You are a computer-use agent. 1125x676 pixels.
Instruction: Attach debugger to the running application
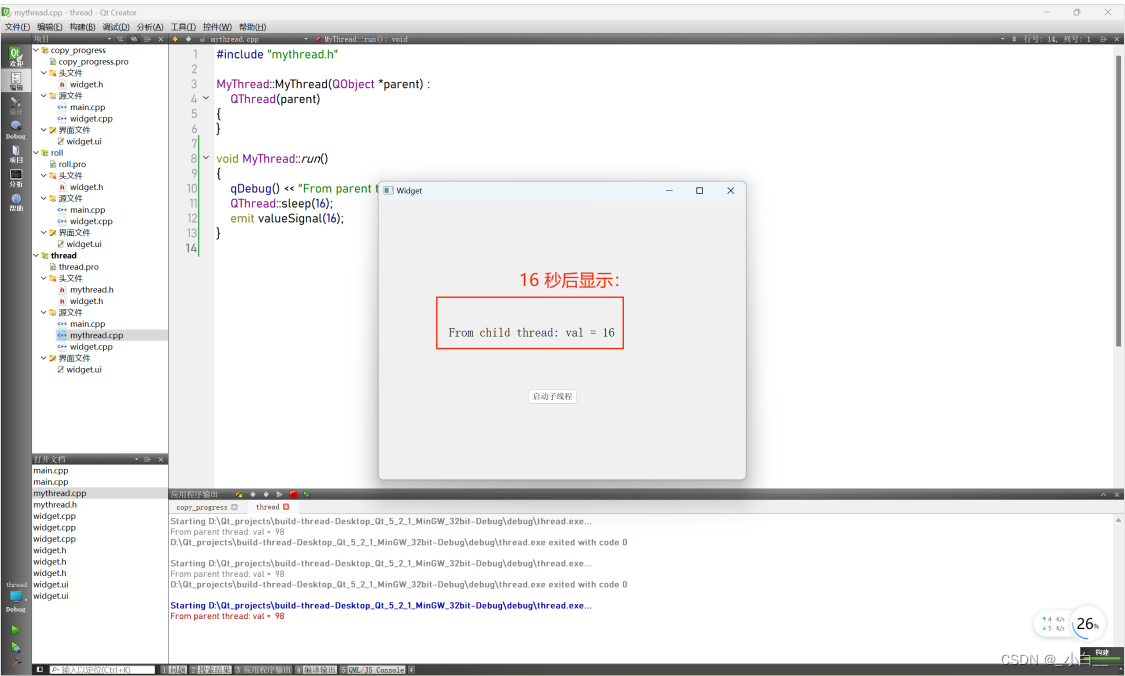pyautogui.click(x=306, y=494)
